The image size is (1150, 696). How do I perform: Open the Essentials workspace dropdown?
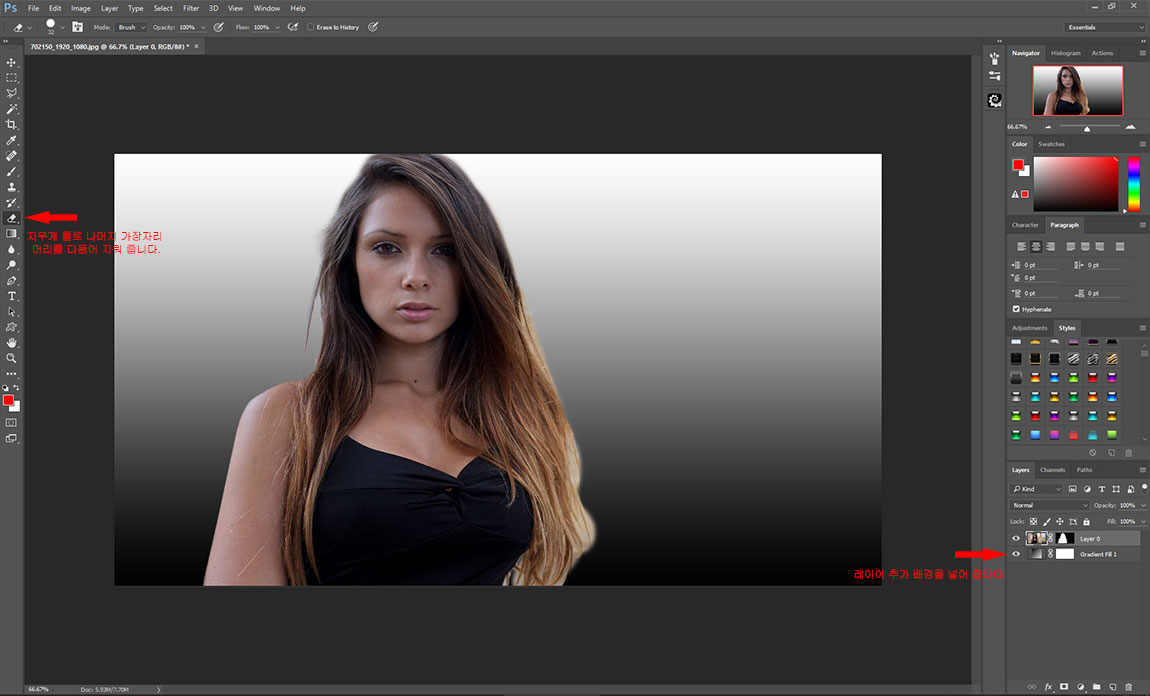[x=1105, y=27]
